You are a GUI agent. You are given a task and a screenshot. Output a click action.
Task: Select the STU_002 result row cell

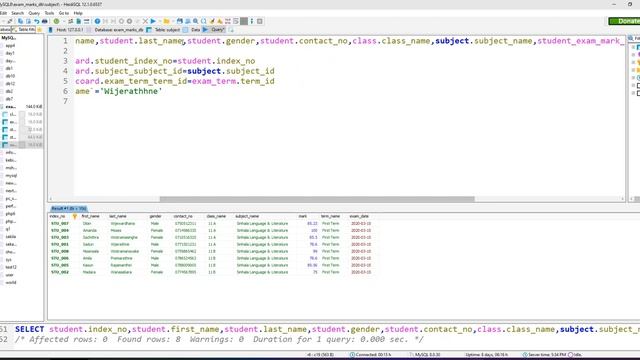60,272
